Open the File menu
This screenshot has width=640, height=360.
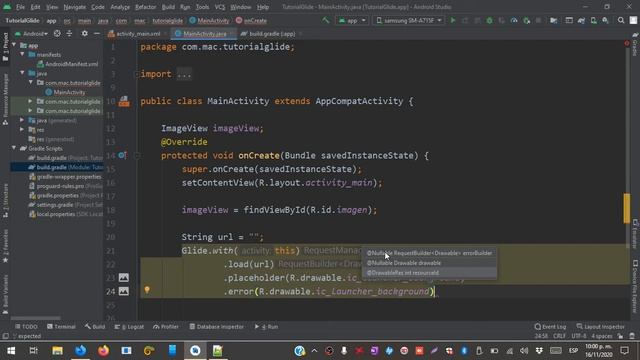[x=20, y=7]
